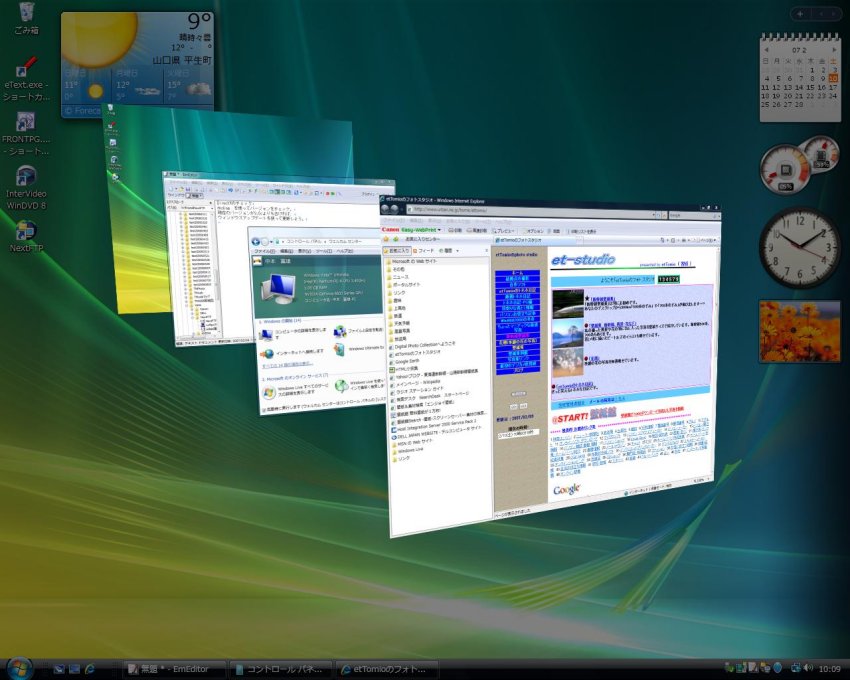Expand the 天気予報 favorites folder

[x=397, y=323]
